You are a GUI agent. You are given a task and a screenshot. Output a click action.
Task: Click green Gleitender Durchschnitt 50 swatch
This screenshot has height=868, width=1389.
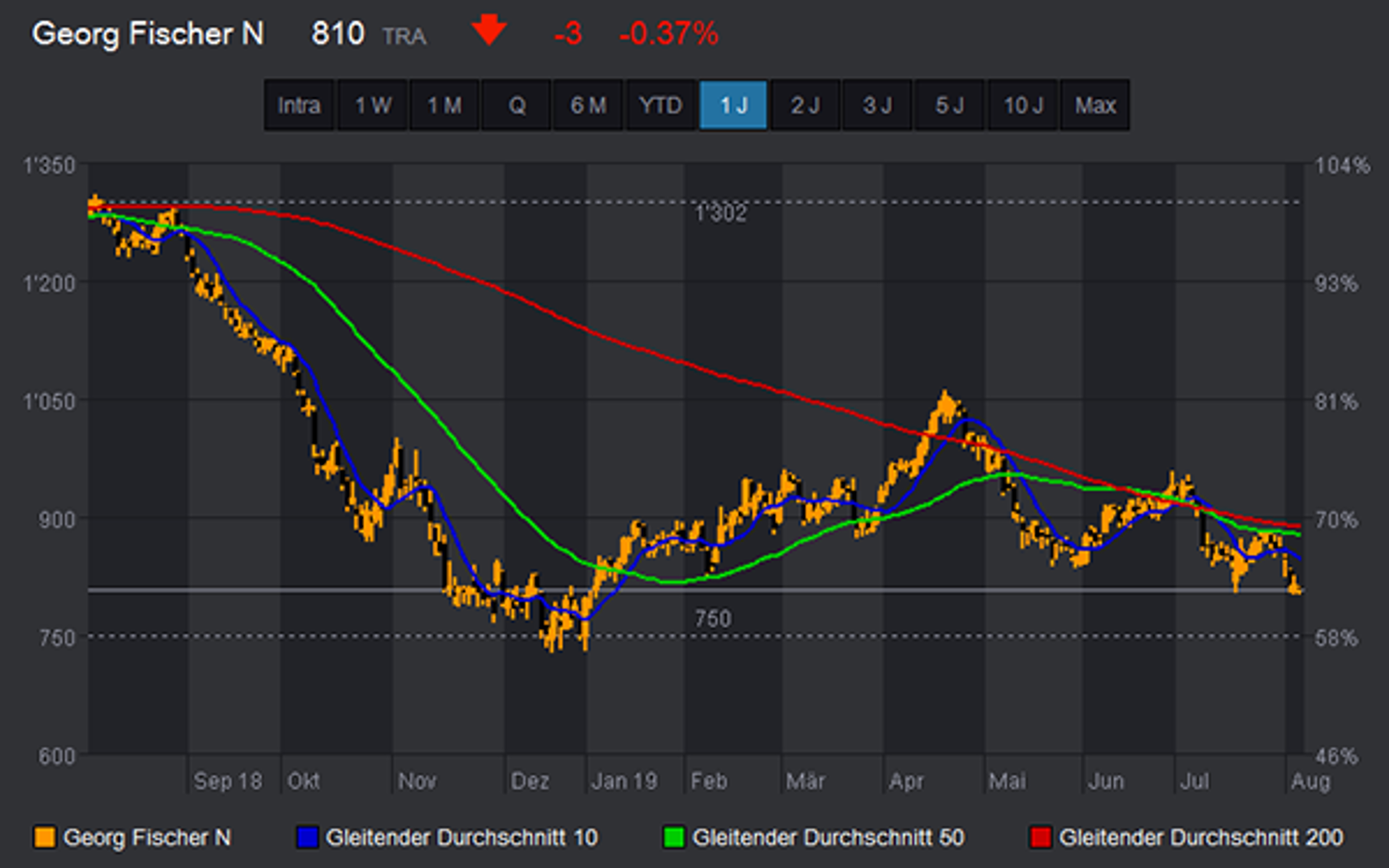[x=674, y=837]
